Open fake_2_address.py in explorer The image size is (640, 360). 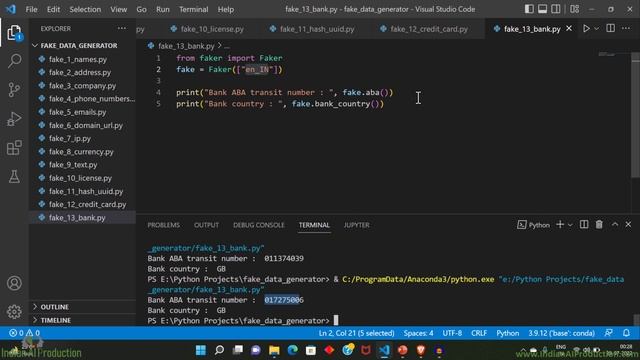pos(80,72)
